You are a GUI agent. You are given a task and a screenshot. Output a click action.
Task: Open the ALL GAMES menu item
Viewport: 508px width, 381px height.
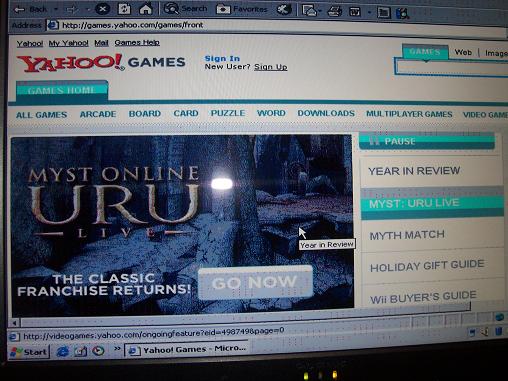(x=41, y=115)
